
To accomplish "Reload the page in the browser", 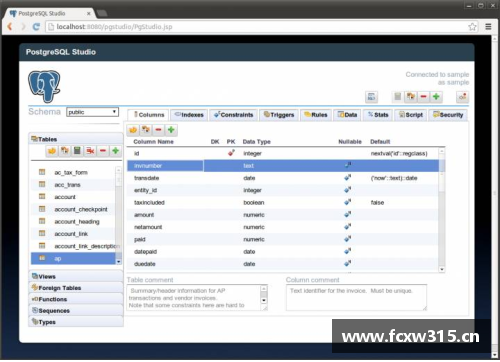I will [36, 27].
